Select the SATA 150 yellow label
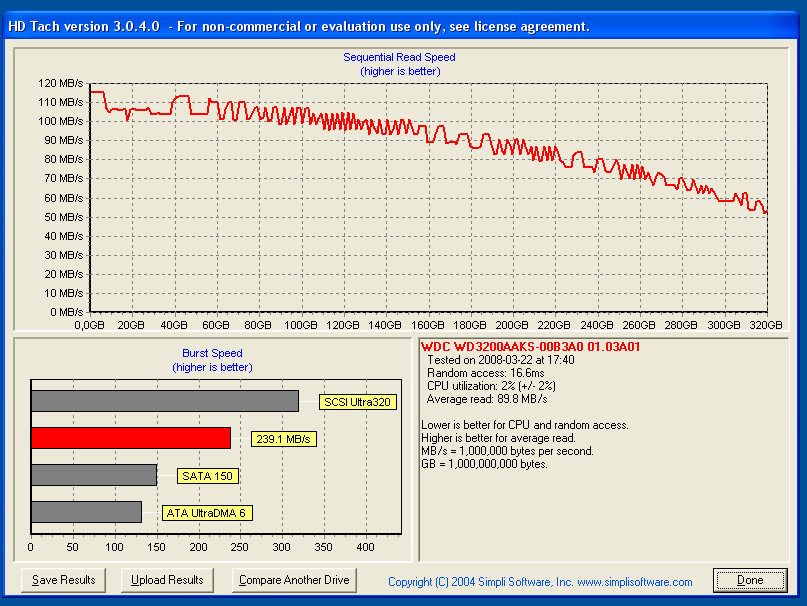The height and width of the screenshot is (606, 807). pos(207,476)
